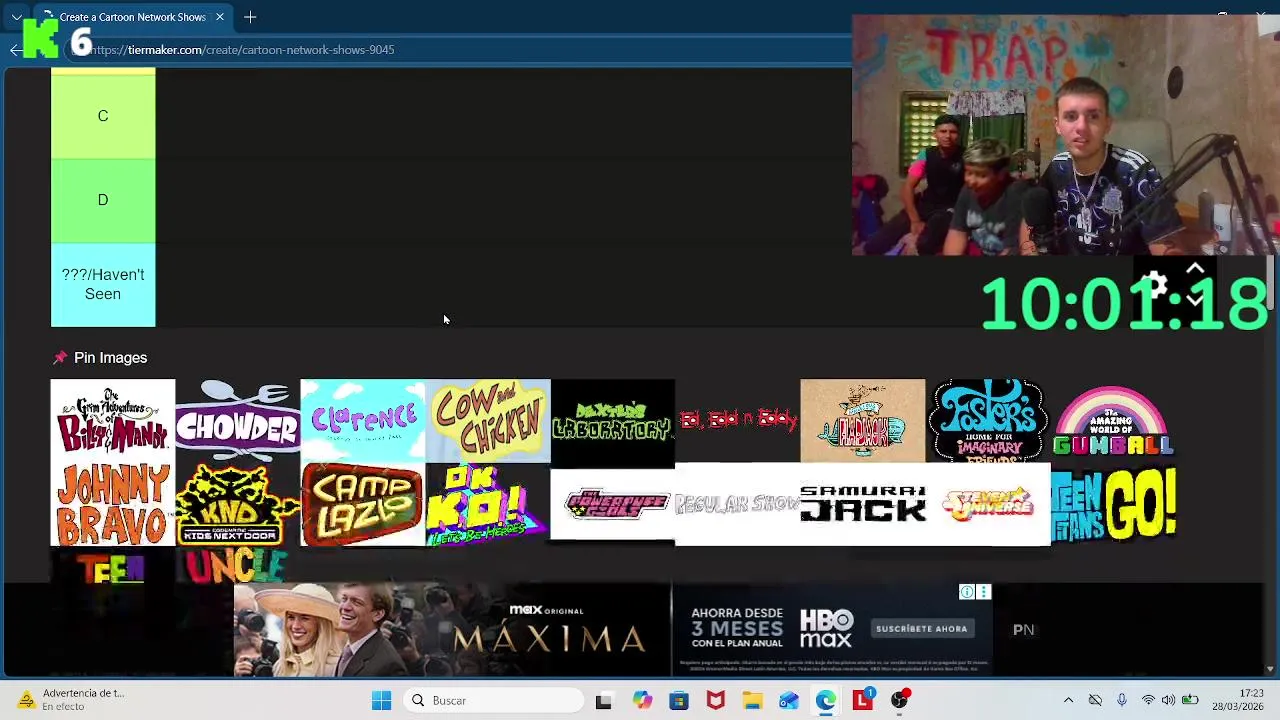Go back with the browser arrow
1280x720 pixels.
[x=15, y=50]
